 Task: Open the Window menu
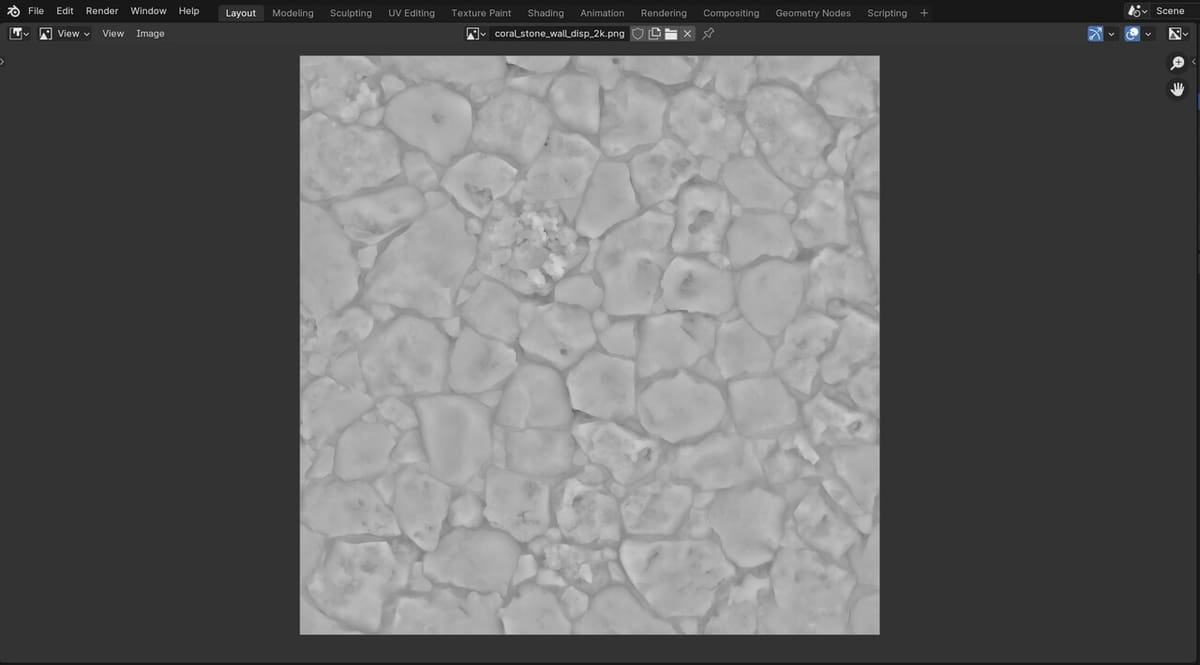coord(149,11)
